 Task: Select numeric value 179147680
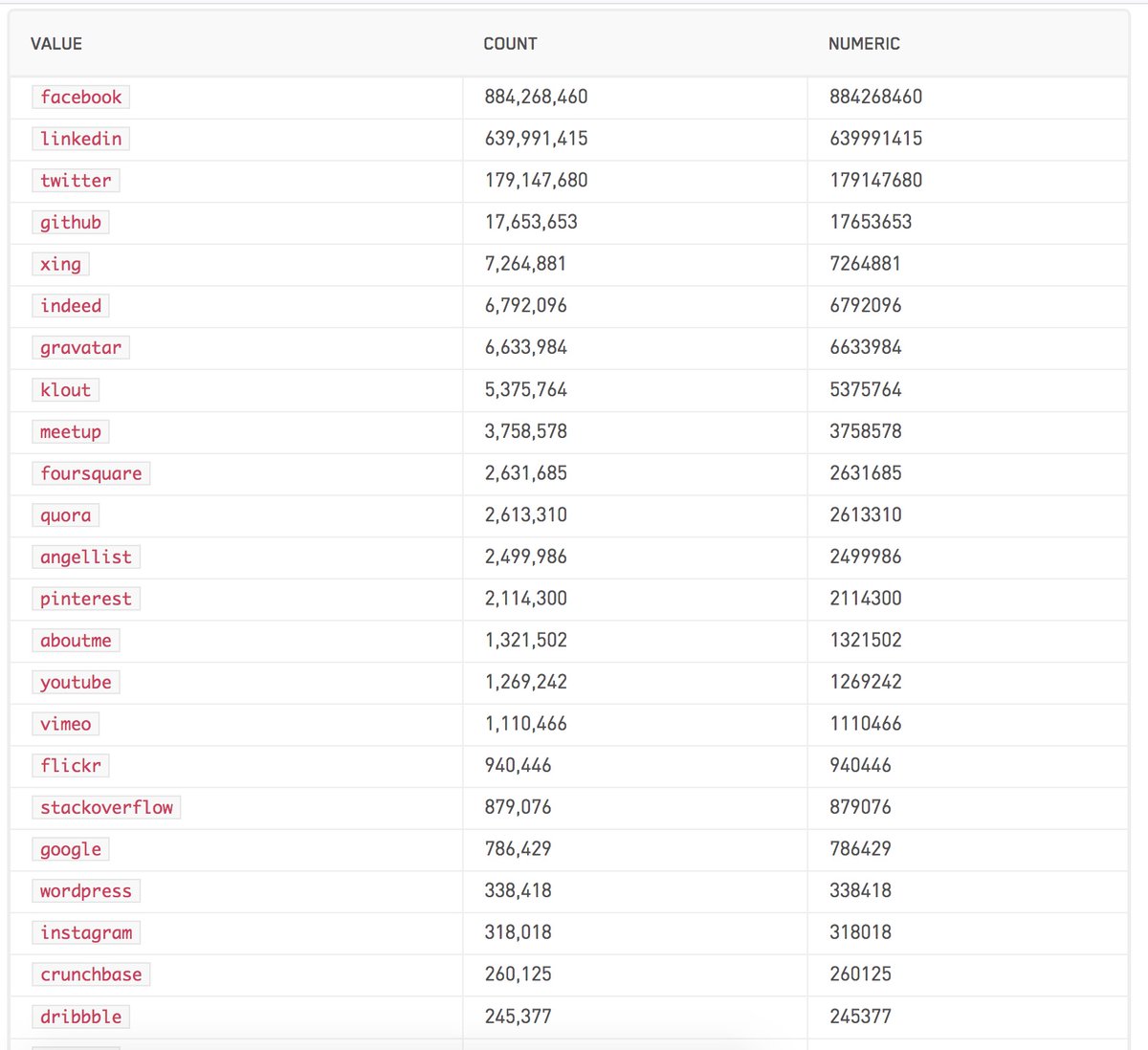[876, 181]
